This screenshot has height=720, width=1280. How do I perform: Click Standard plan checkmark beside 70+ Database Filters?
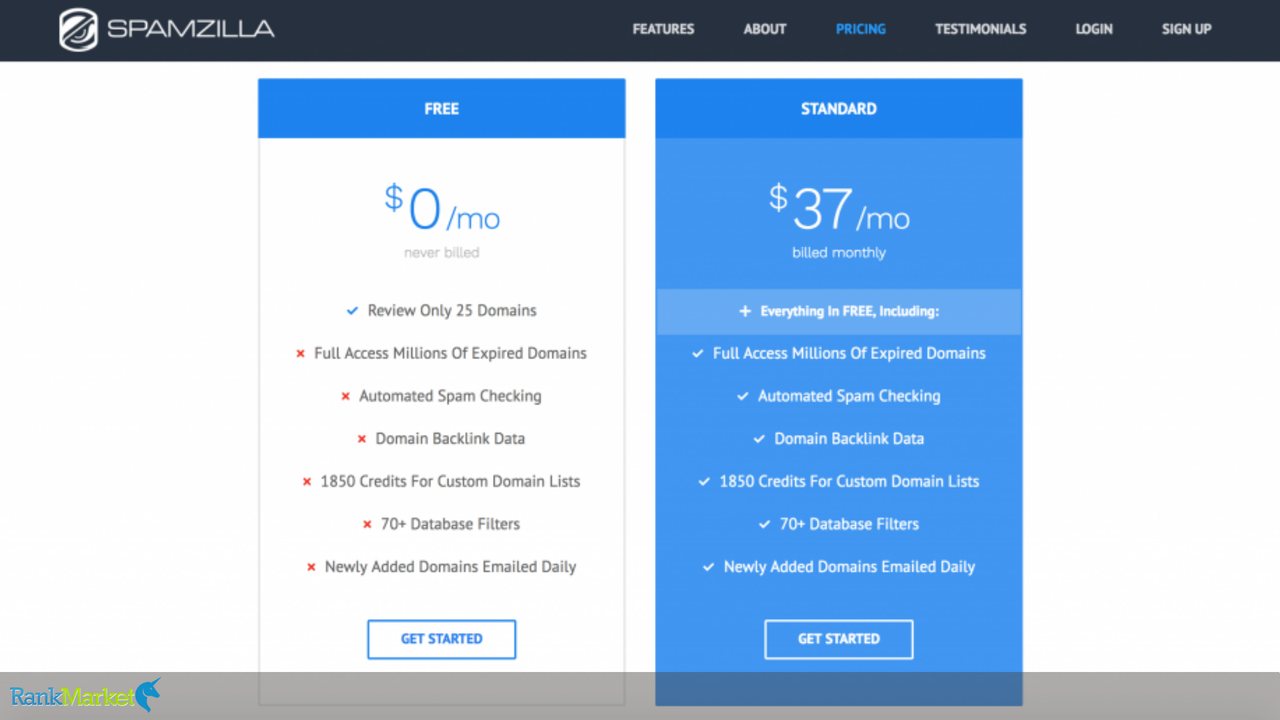point(766,525)
